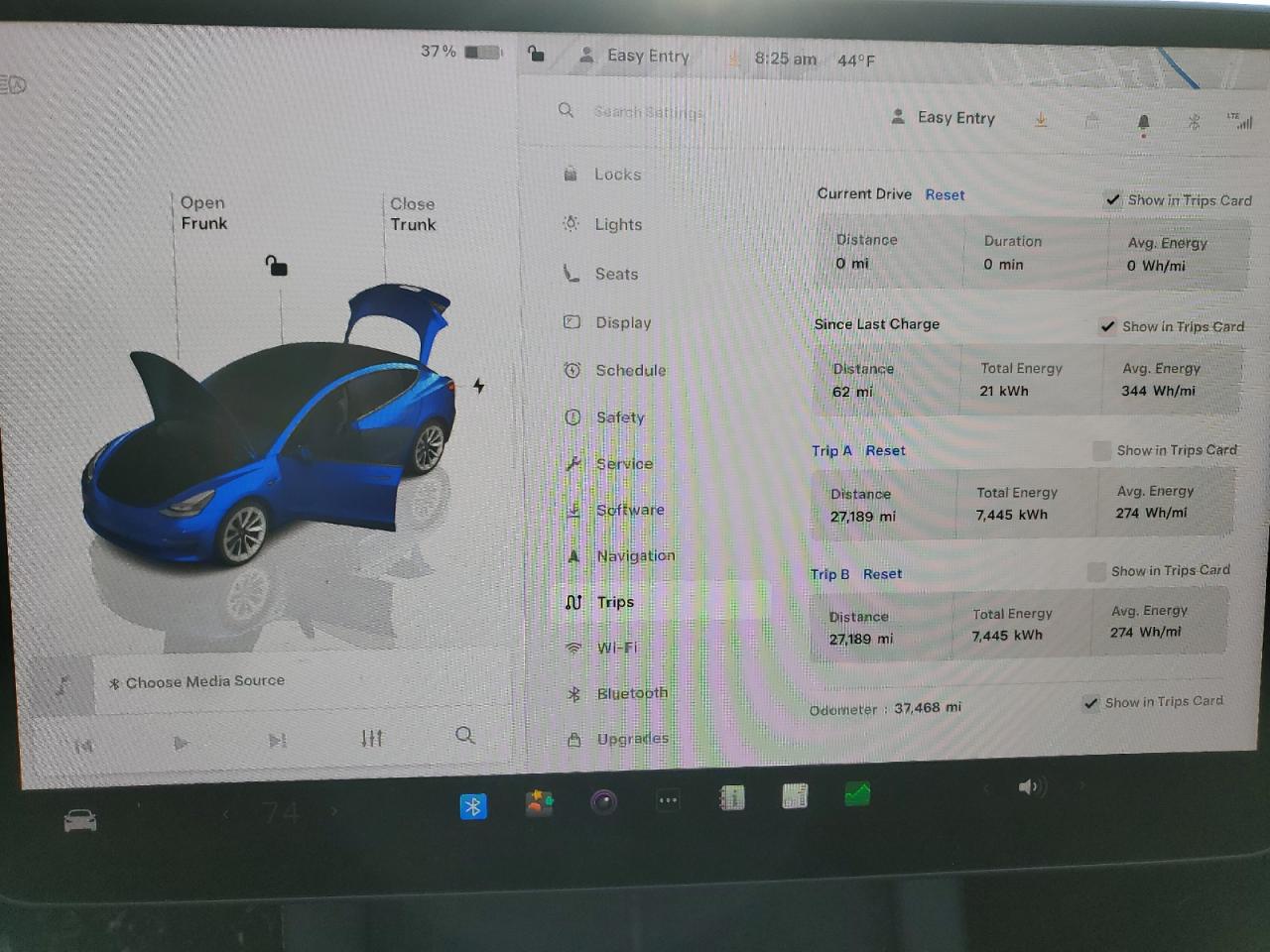Open the blue Bluetooth app in bottom bar
The height and width of the screenshot is (952, 1270).
(473, 806)
